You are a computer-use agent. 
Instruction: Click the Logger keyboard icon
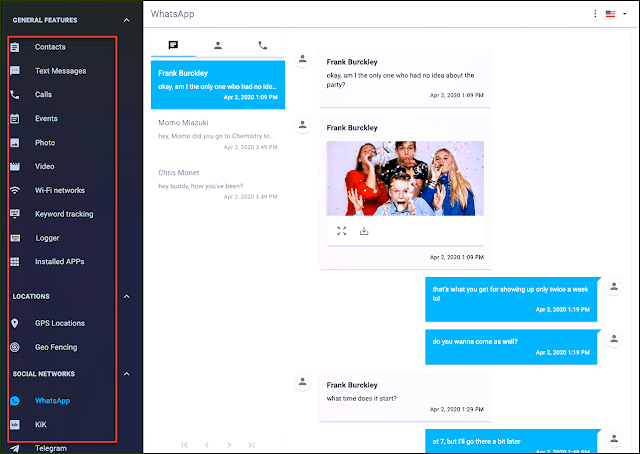pyautogui.click(x=15, y=238)
